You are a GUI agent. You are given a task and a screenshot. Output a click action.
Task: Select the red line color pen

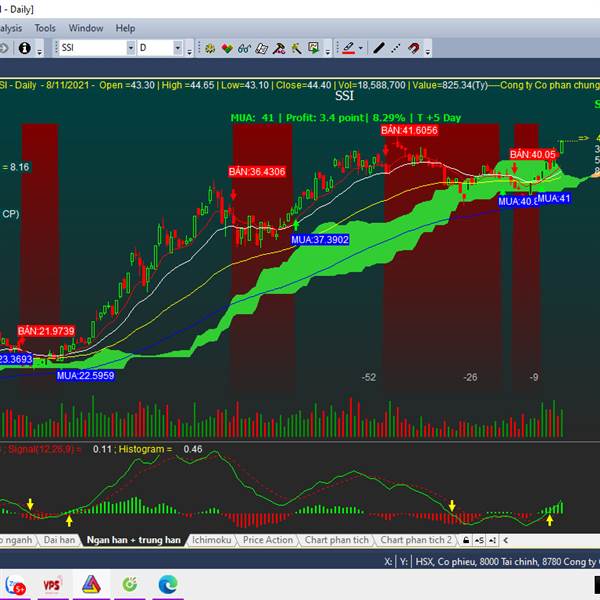click(x=348, y=48)
